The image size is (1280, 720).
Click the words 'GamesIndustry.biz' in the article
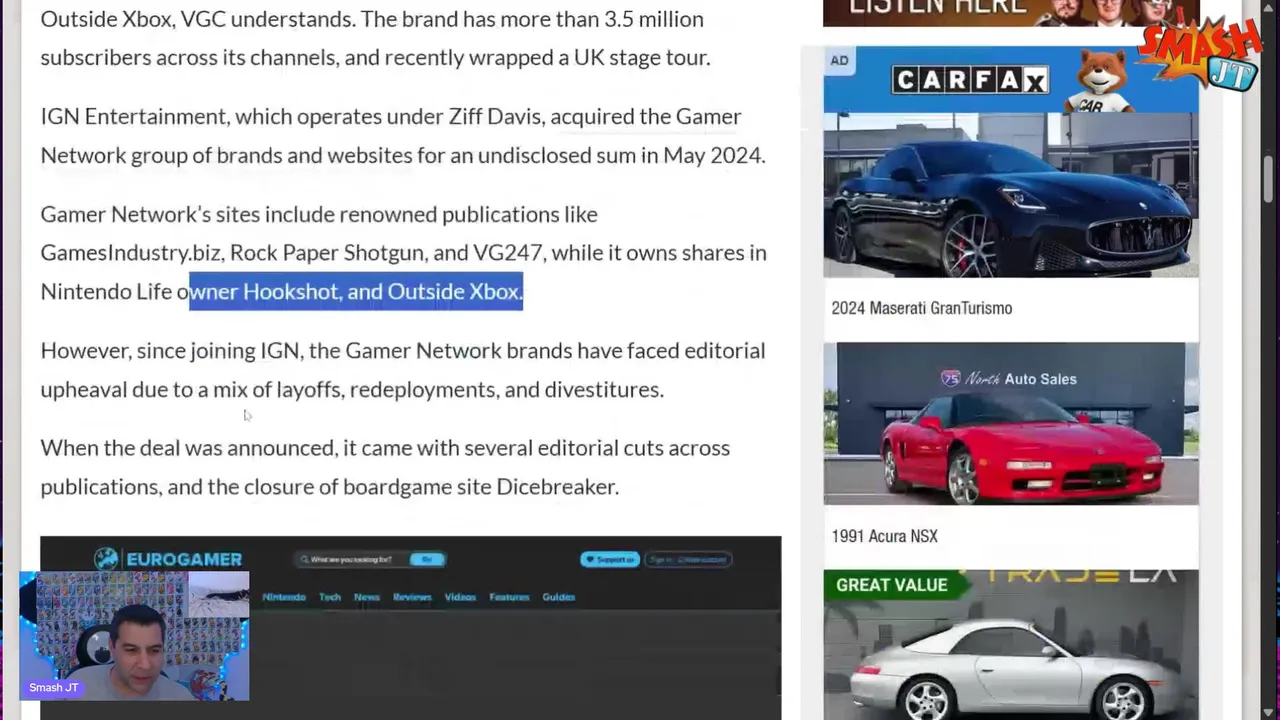pyautogui.click(x=132, y=252)
